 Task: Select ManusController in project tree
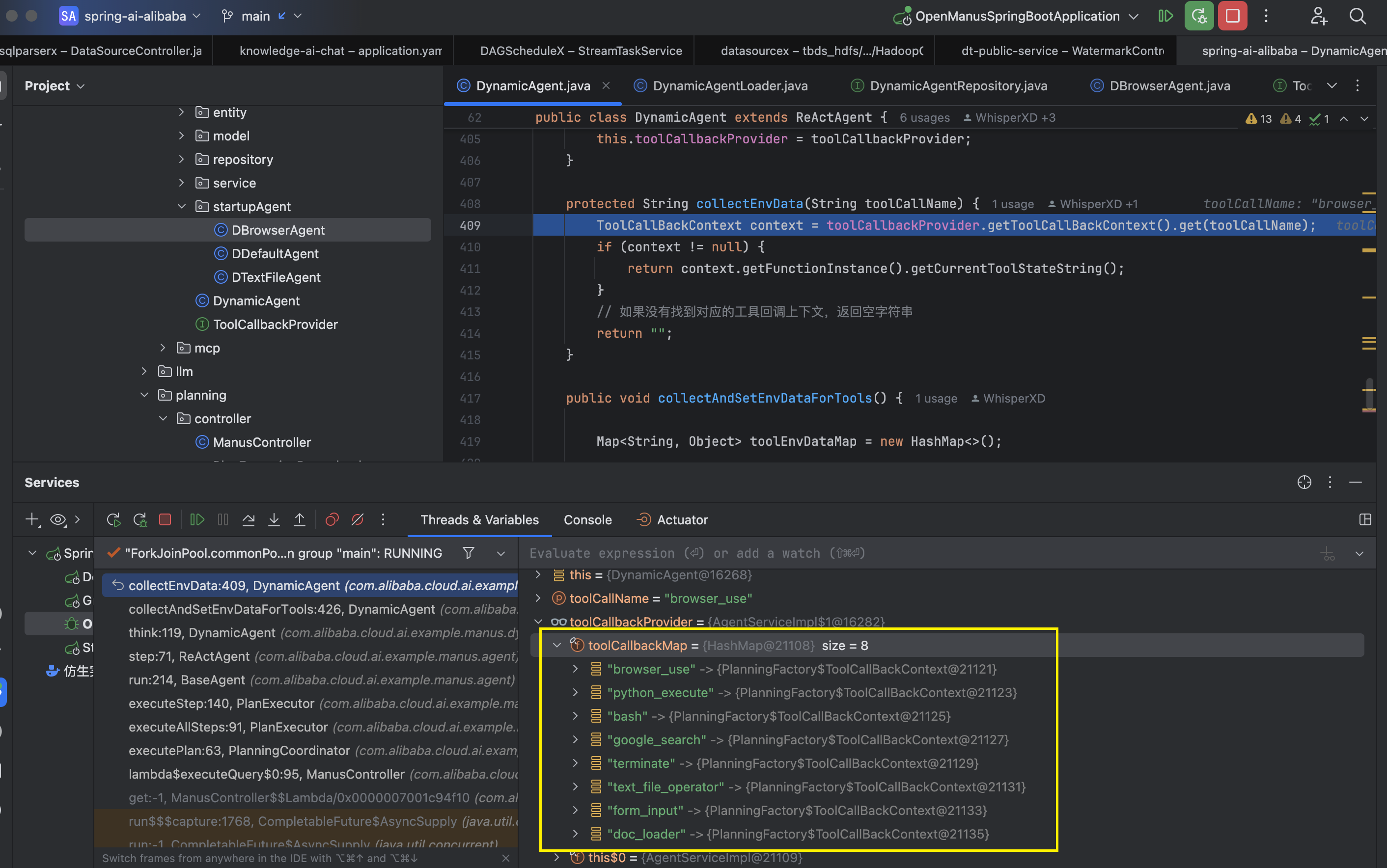(261, 442)
